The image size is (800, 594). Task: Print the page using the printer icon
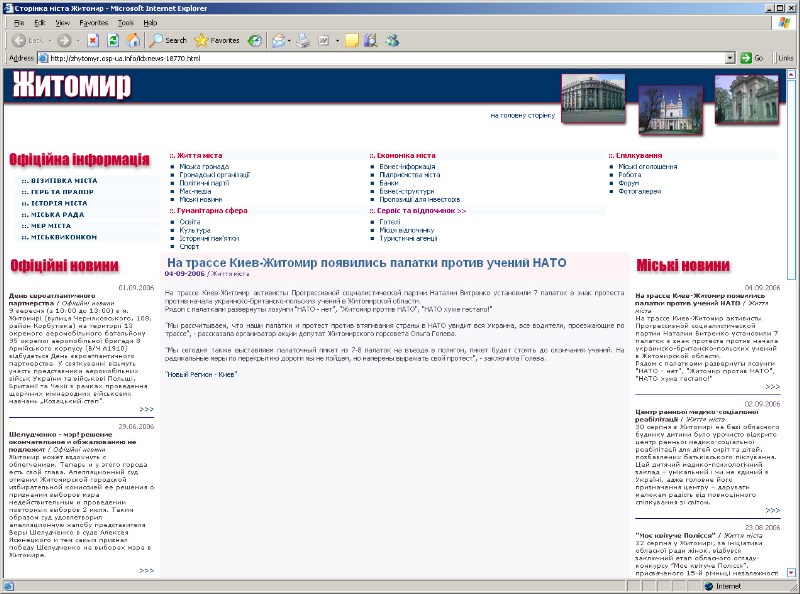point(303,40)
